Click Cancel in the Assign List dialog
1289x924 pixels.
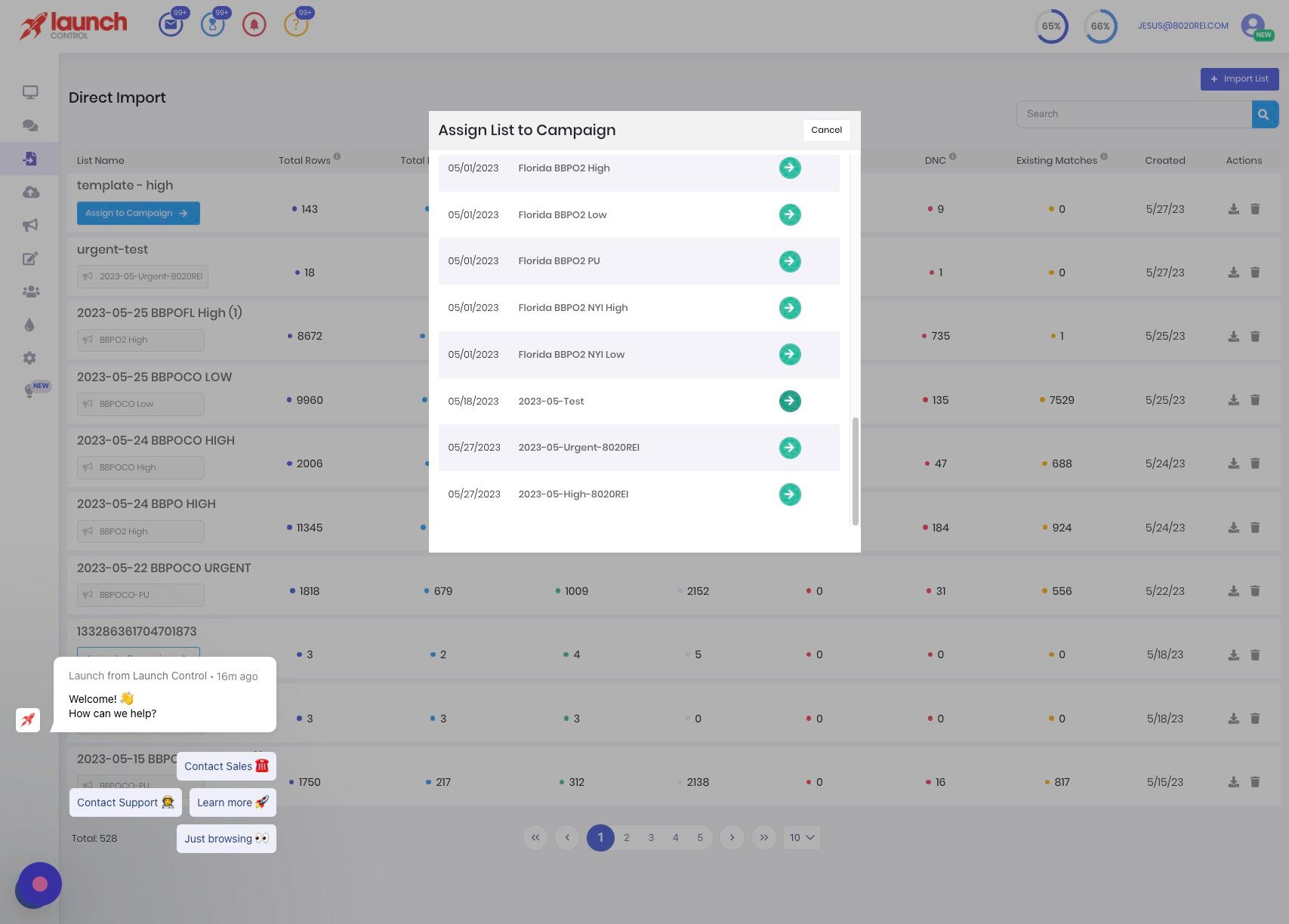pyautogui.click(x=826, y=130)
